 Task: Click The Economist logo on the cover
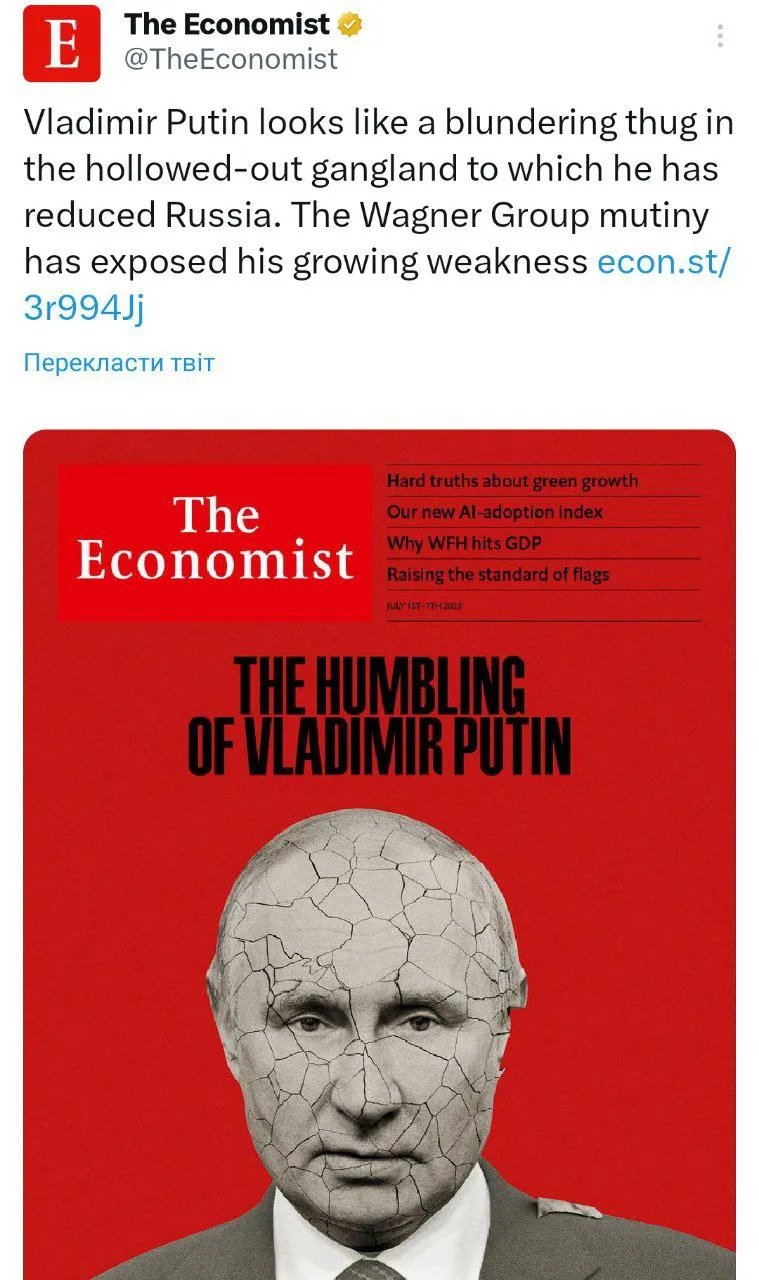click(x=215, y=540)
